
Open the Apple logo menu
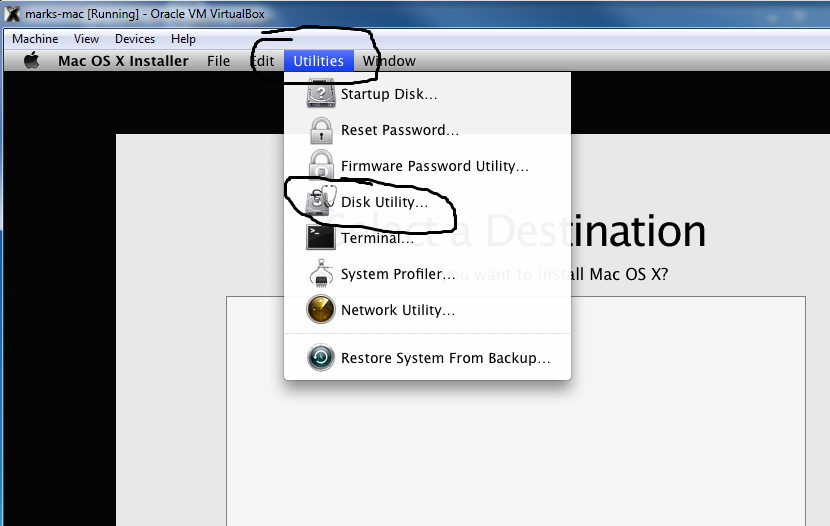[31, 61]
